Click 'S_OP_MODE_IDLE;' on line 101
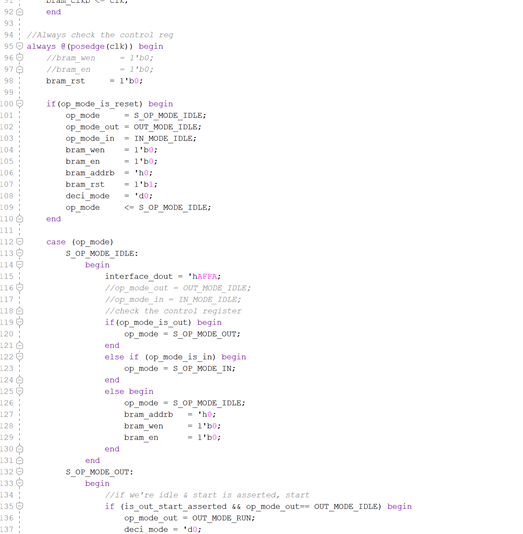 point(170,115)
